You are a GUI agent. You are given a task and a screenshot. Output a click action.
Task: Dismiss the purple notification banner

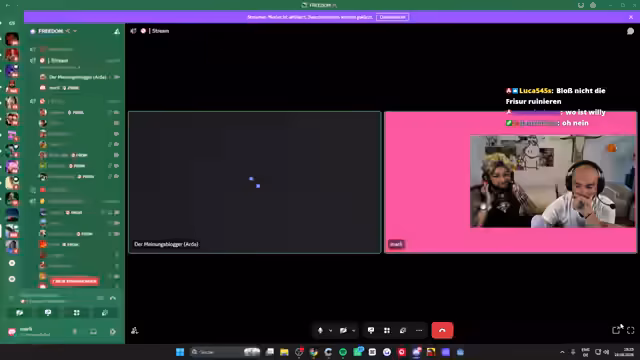631,17
